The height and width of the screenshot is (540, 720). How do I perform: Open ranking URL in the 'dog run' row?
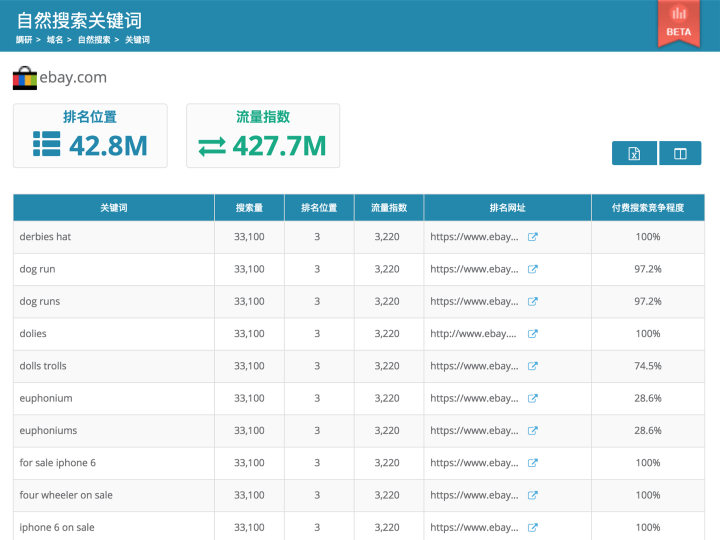click(474, 269)
